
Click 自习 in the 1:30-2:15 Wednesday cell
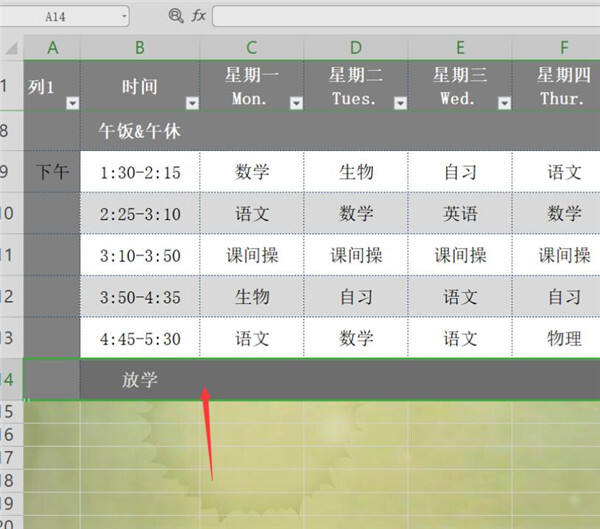click(x=460, y=172)
